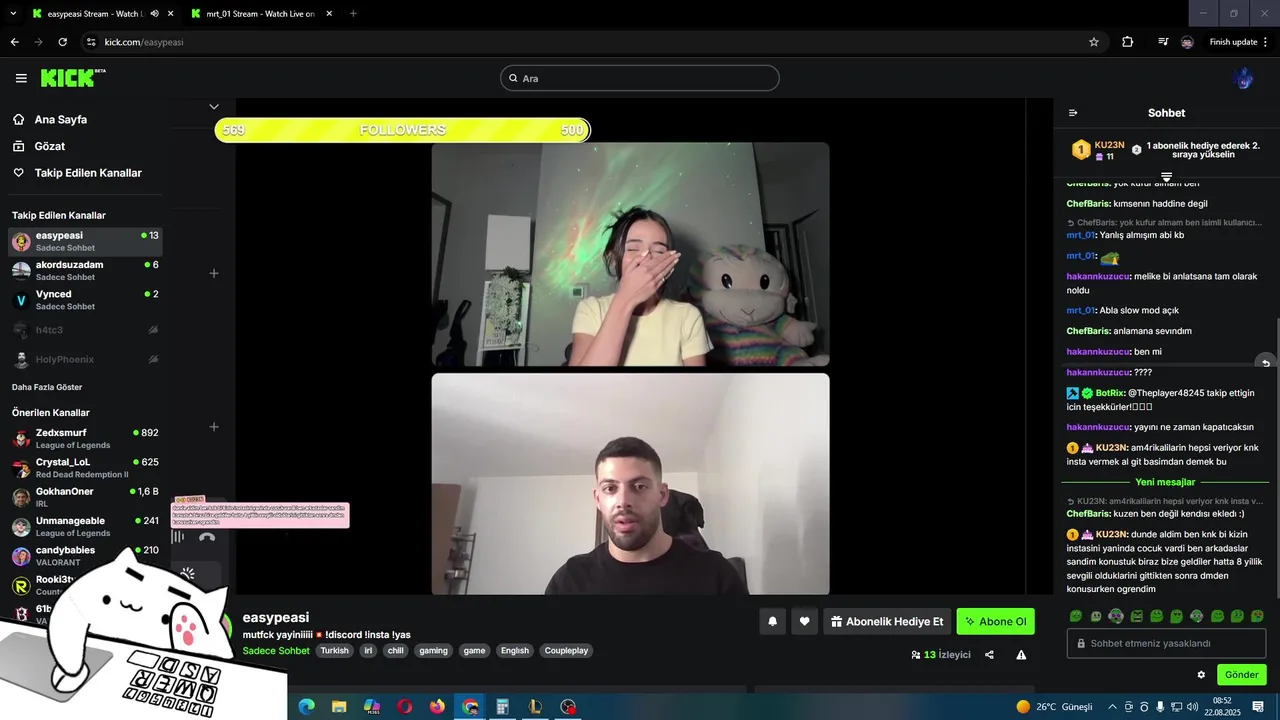Select the Turkish tag

335,650
